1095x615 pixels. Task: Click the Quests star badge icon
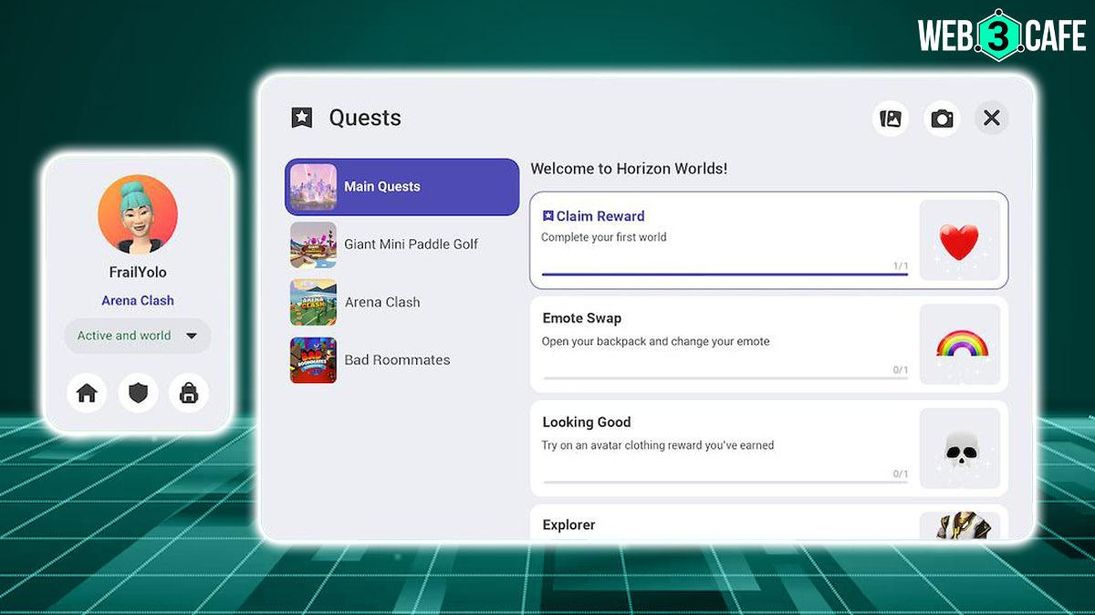(x=302, y=118)
